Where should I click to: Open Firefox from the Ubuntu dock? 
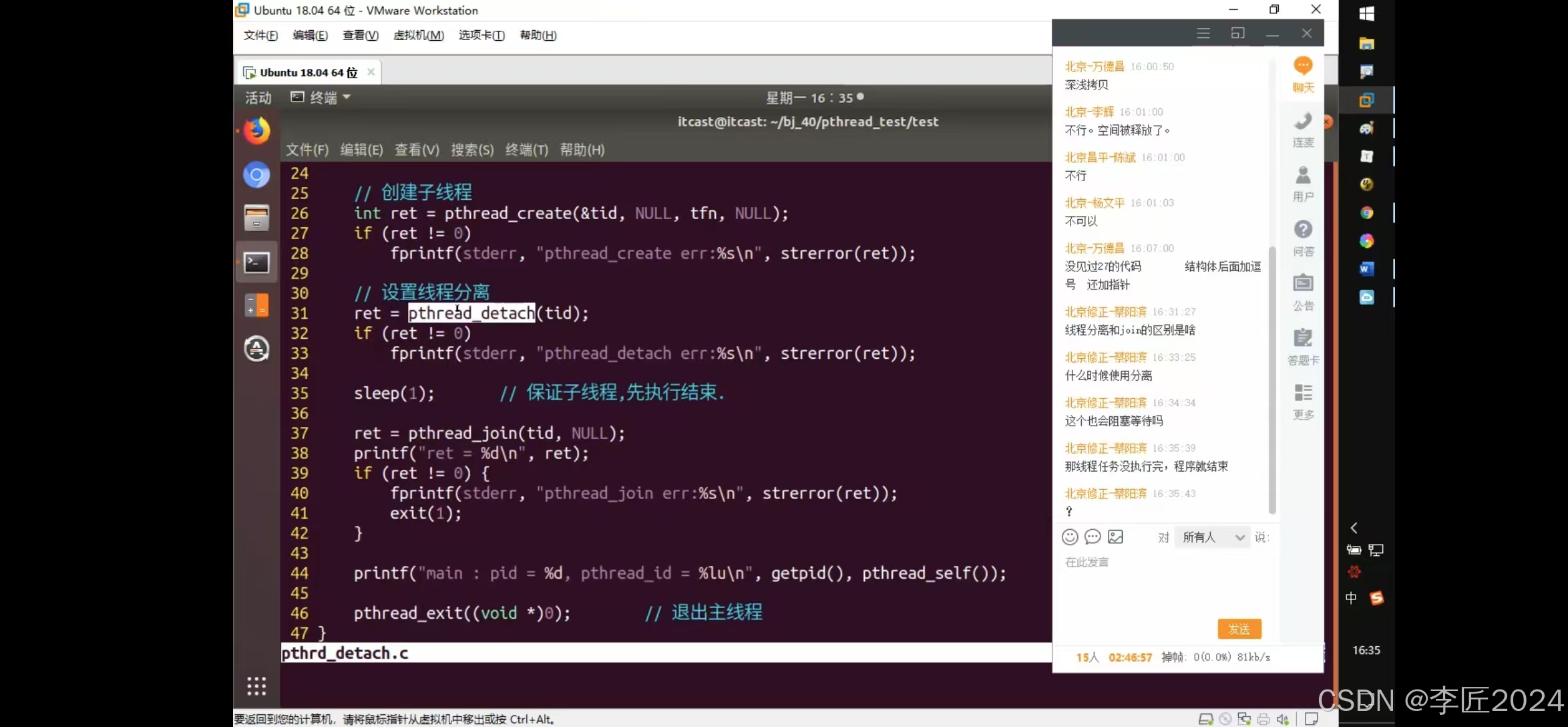(x=256, y=130)
